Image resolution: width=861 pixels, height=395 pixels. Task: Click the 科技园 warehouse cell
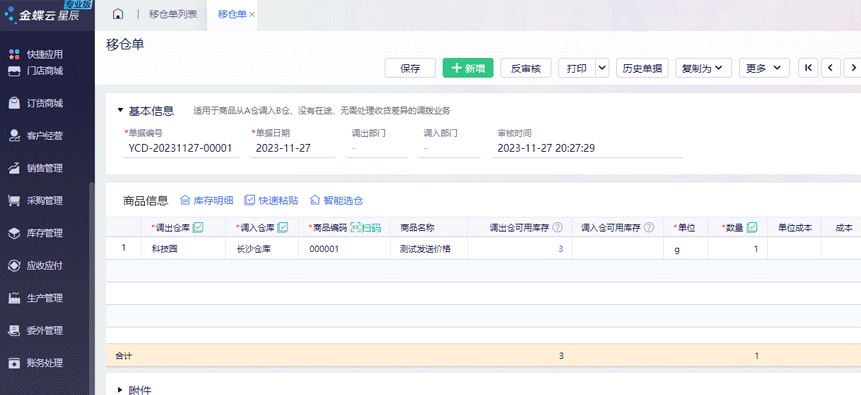tap(183, 248)
